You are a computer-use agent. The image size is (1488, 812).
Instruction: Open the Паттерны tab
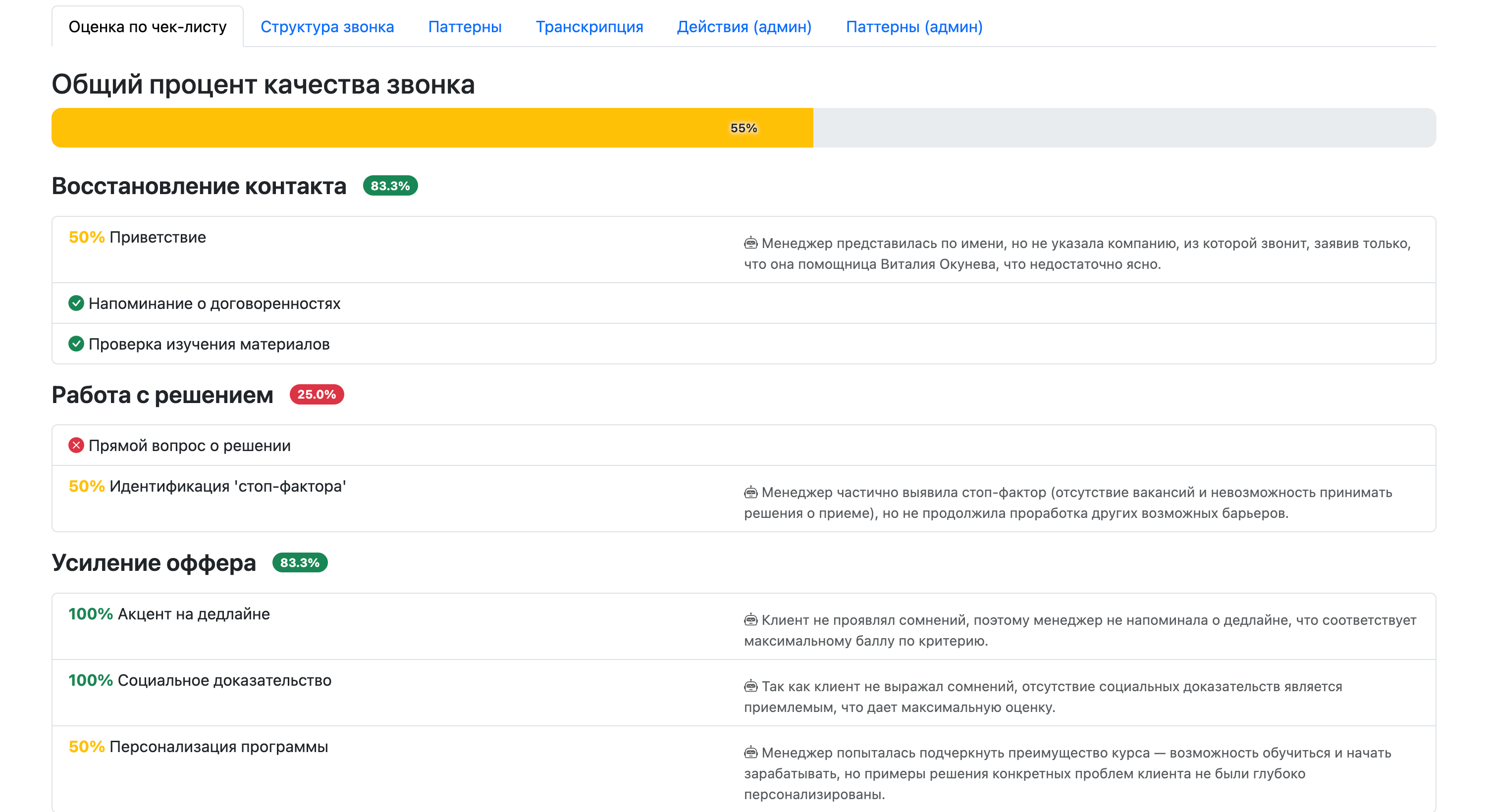[465, 27]
